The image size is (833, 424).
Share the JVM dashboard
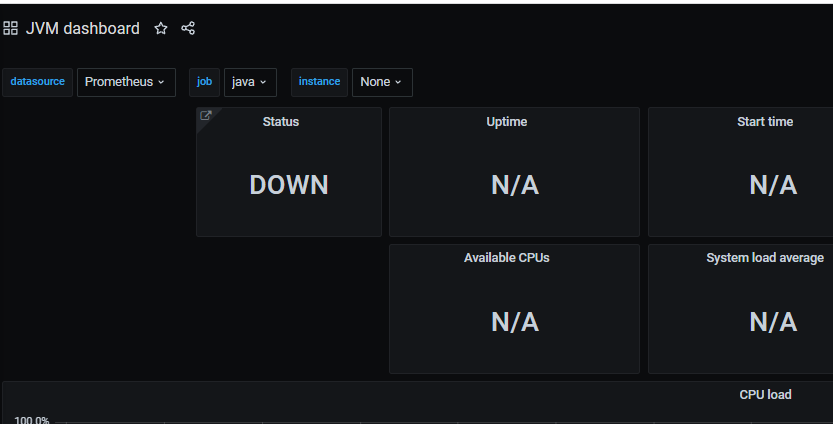pyautogui.click(x=188, y=28)
